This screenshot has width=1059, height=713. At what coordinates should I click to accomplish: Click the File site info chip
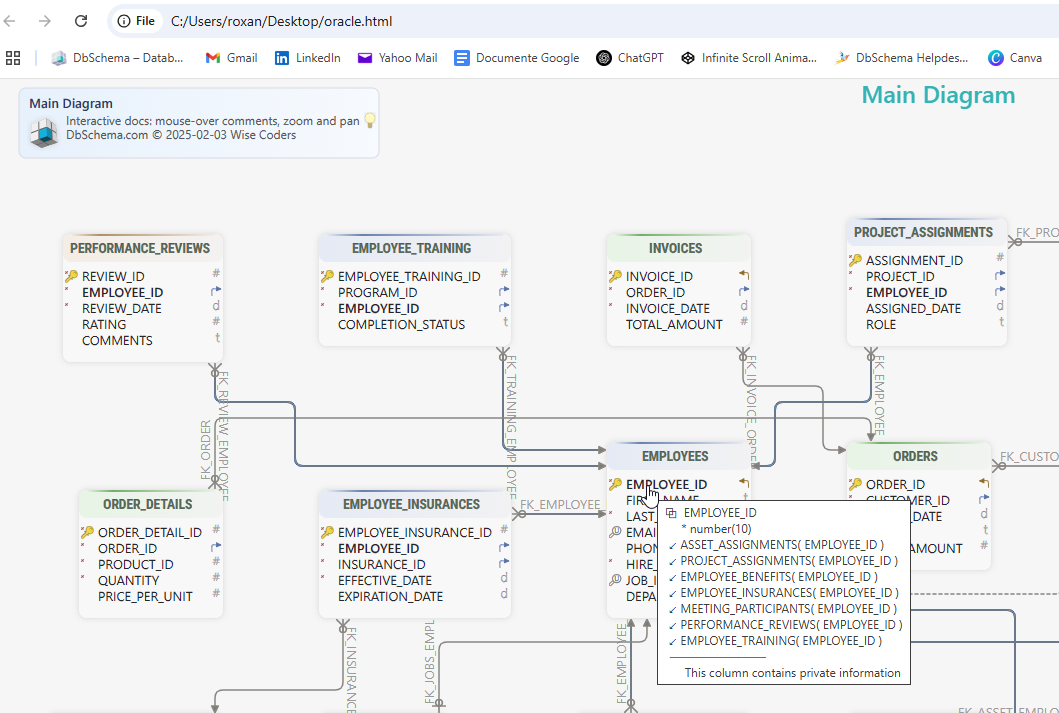click(136, 21)
